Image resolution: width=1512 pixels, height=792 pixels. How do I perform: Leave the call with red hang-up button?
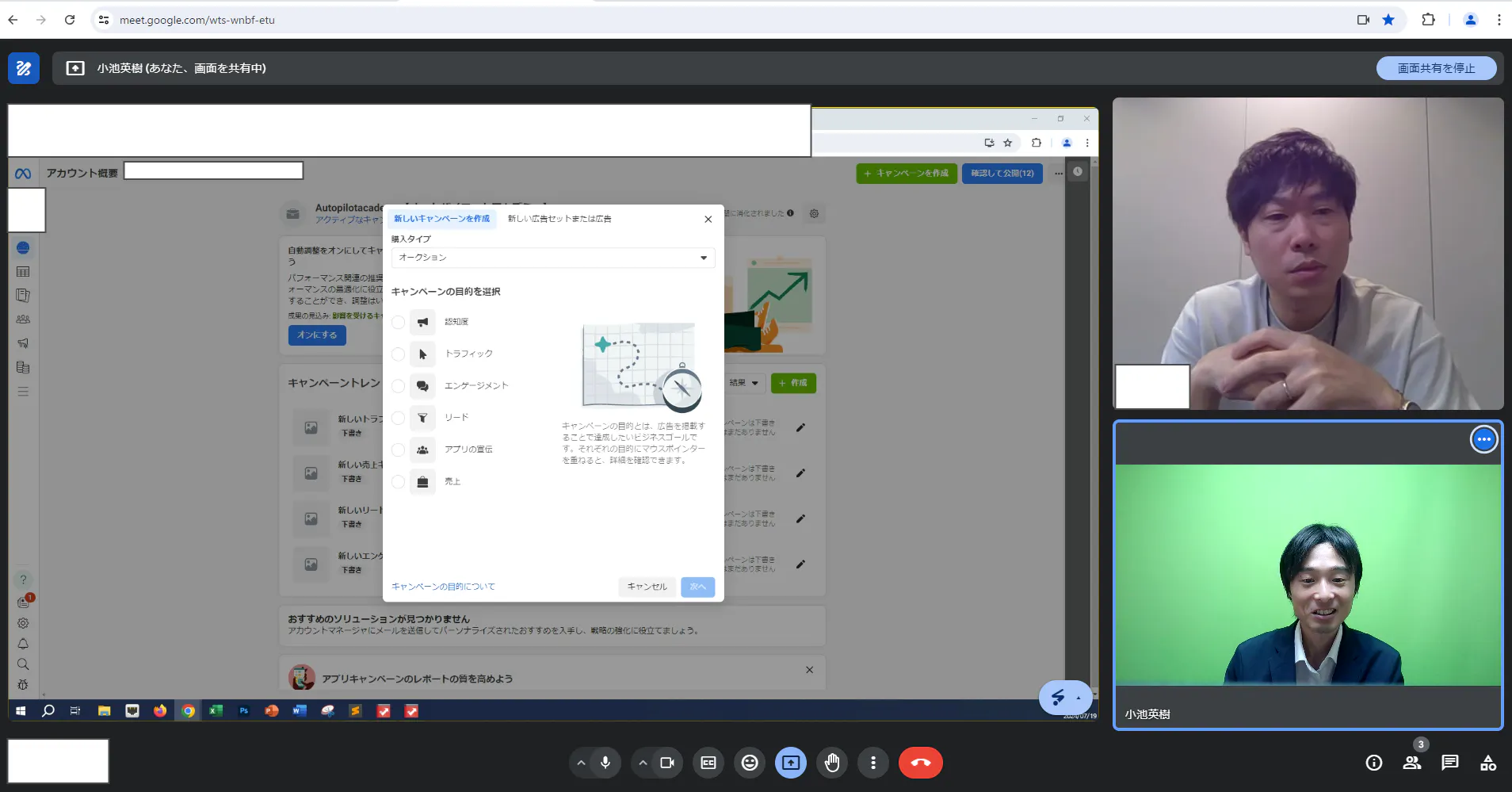coord(920,763)
